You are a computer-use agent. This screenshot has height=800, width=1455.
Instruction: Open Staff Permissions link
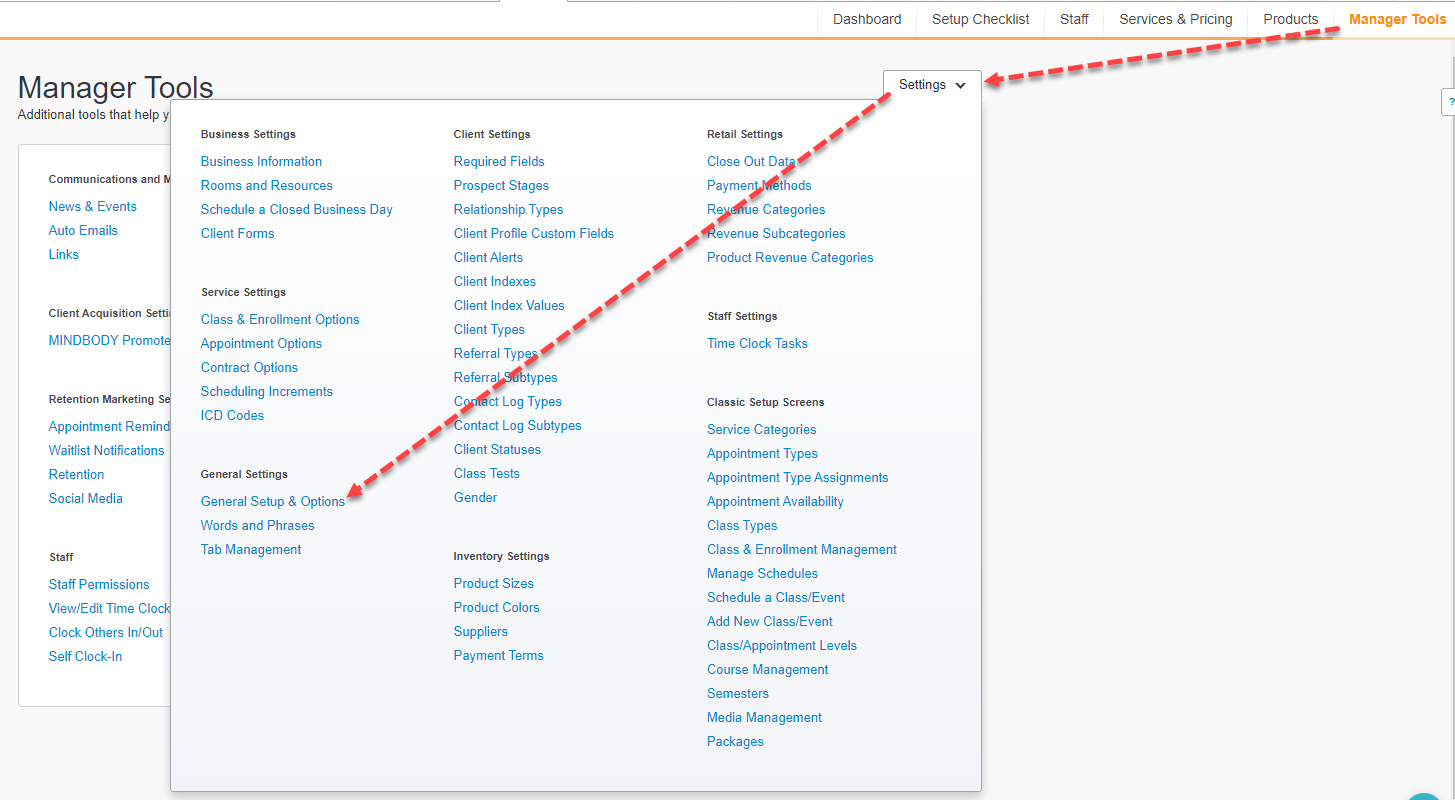99,584
